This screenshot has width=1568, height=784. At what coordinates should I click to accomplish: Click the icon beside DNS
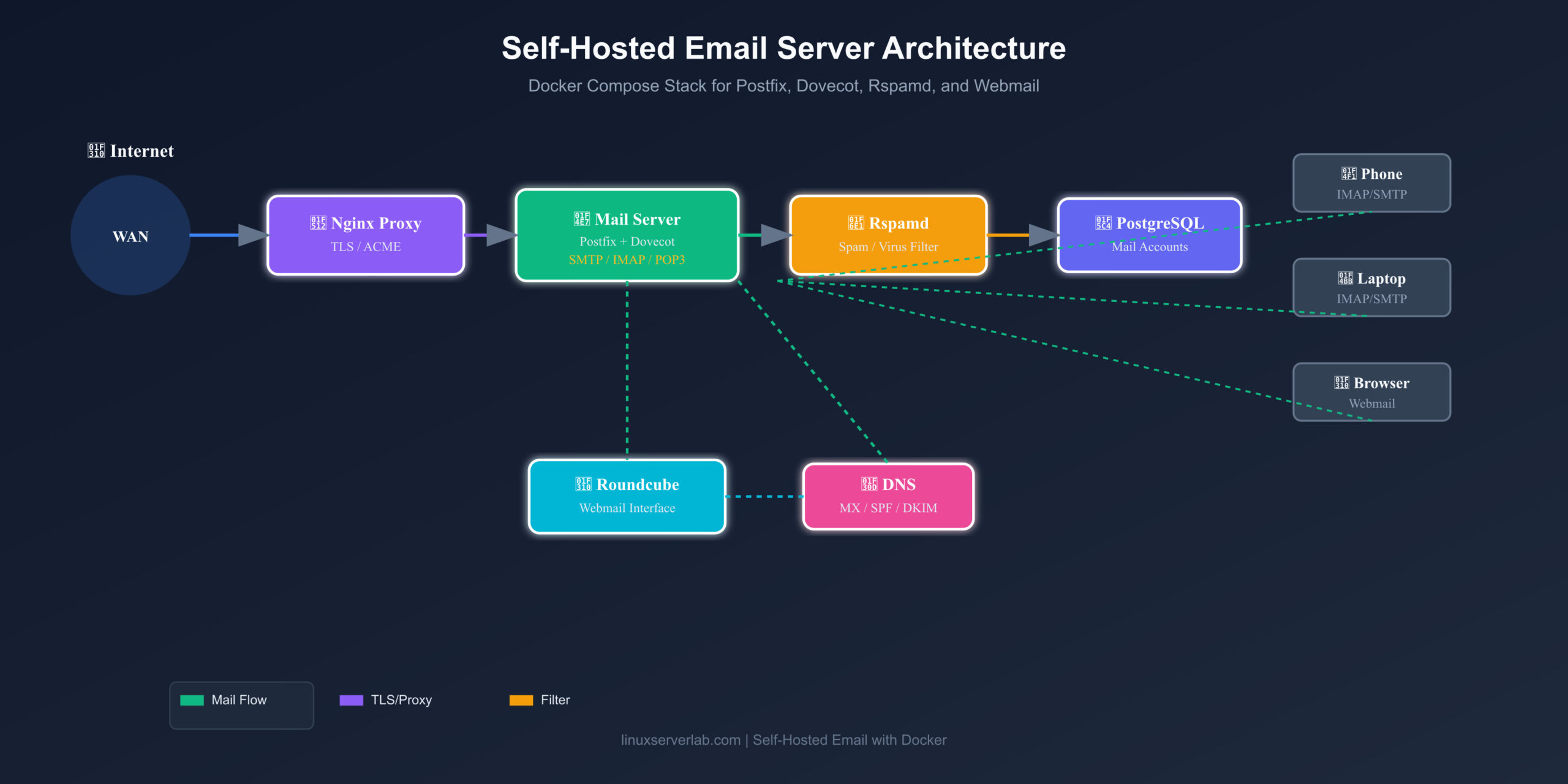[869, 484]
